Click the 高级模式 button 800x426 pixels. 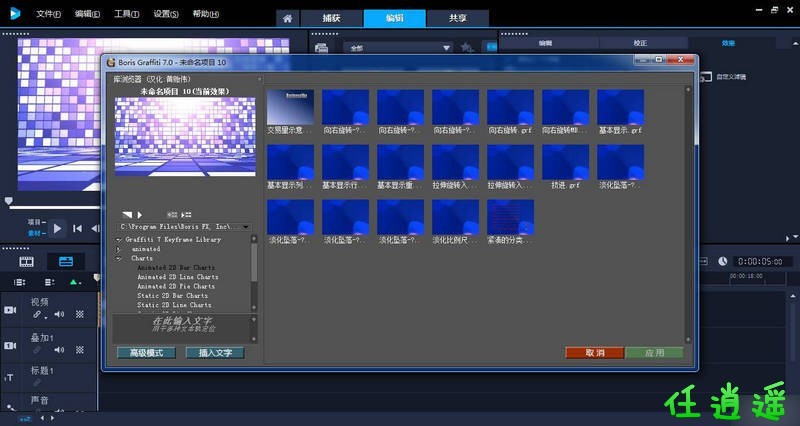146,353
